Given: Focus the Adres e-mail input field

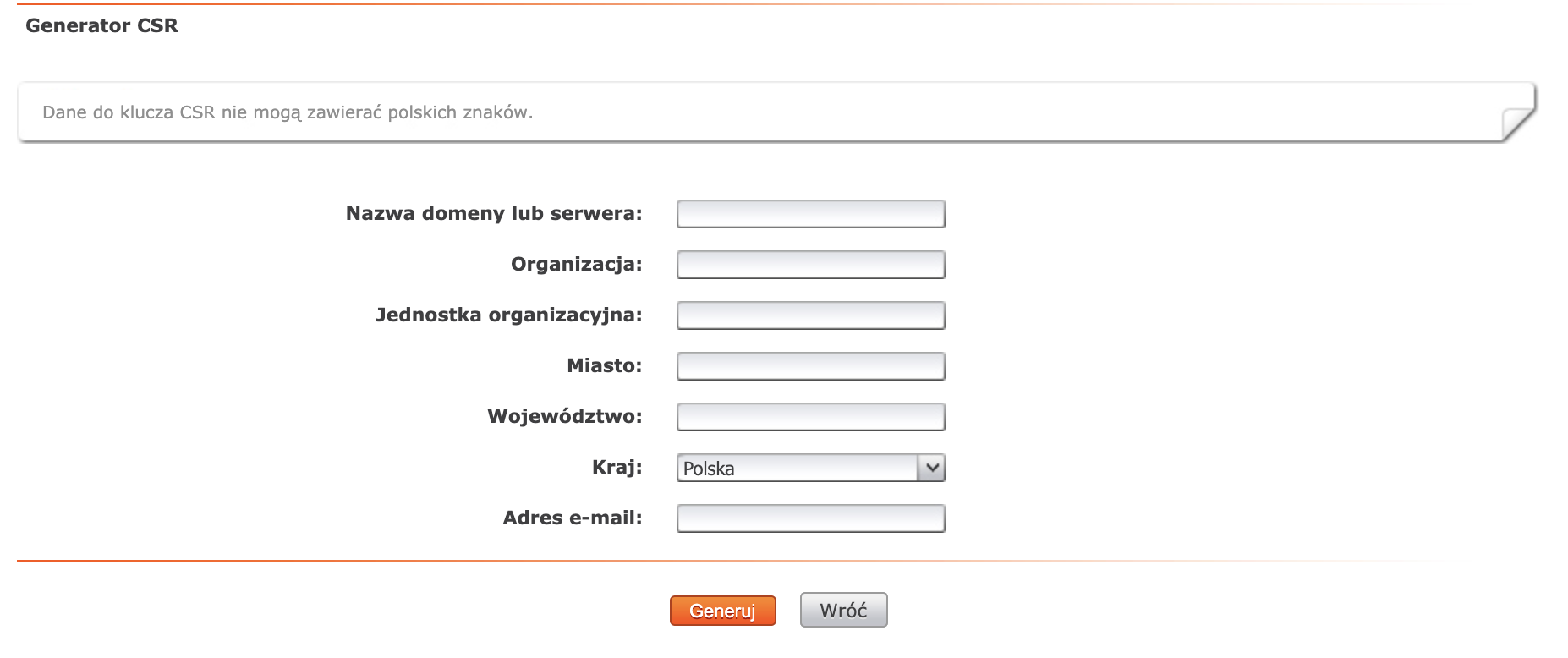Looking at the screenshot, I should [810, 518].
